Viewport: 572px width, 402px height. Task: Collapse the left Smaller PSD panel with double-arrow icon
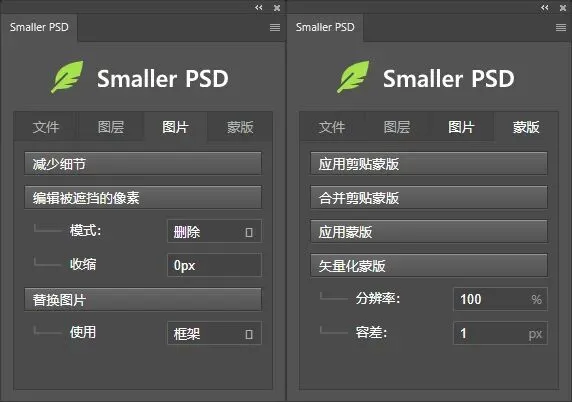pyautogui.click(x=259, y=8)
